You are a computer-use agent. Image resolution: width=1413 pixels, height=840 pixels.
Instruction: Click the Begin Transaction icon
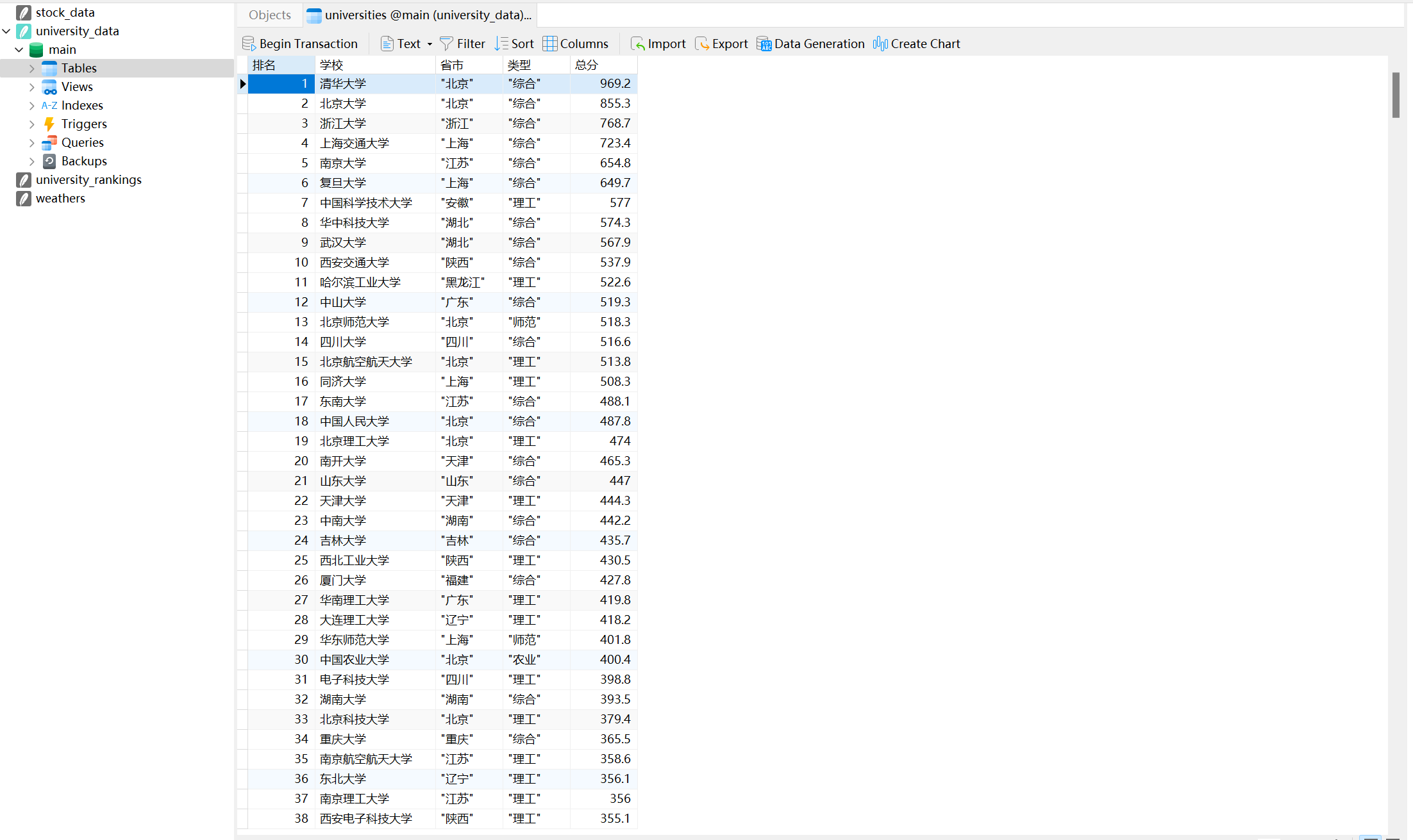coord(249,44)
